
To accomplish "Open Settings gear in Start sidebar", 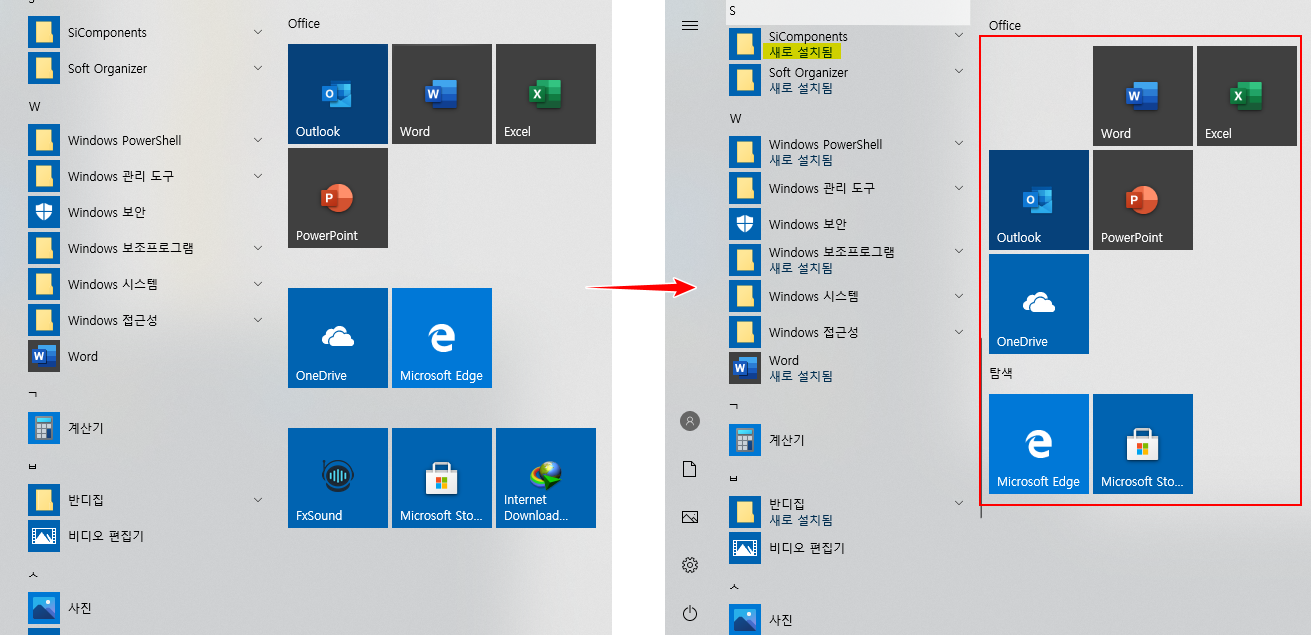I will 690,565.
